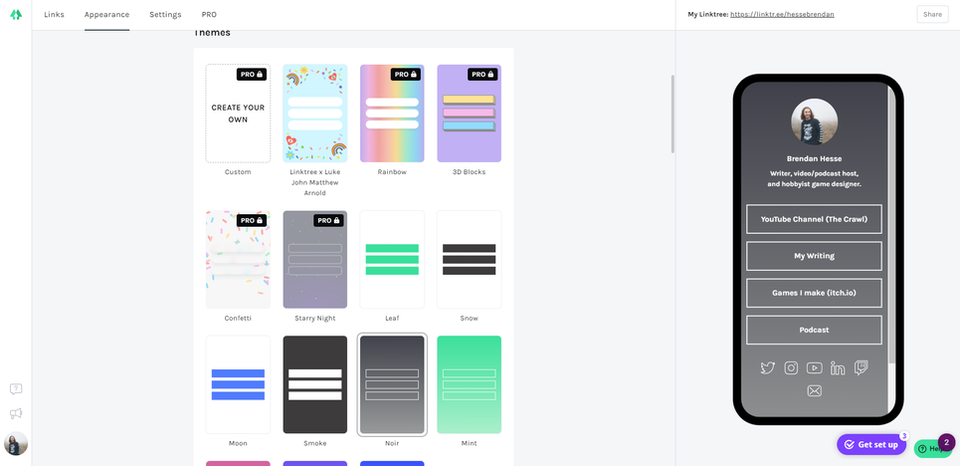The height and width of the screenshot is (466, 960).
Task: Click the Twitch icon in phone preview
Action: (861, 368)
